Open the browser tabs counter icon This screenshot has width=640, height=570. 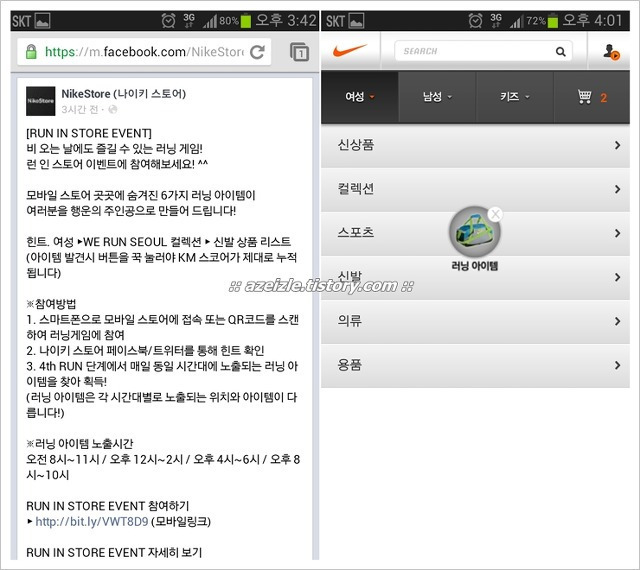click(299, 52)
